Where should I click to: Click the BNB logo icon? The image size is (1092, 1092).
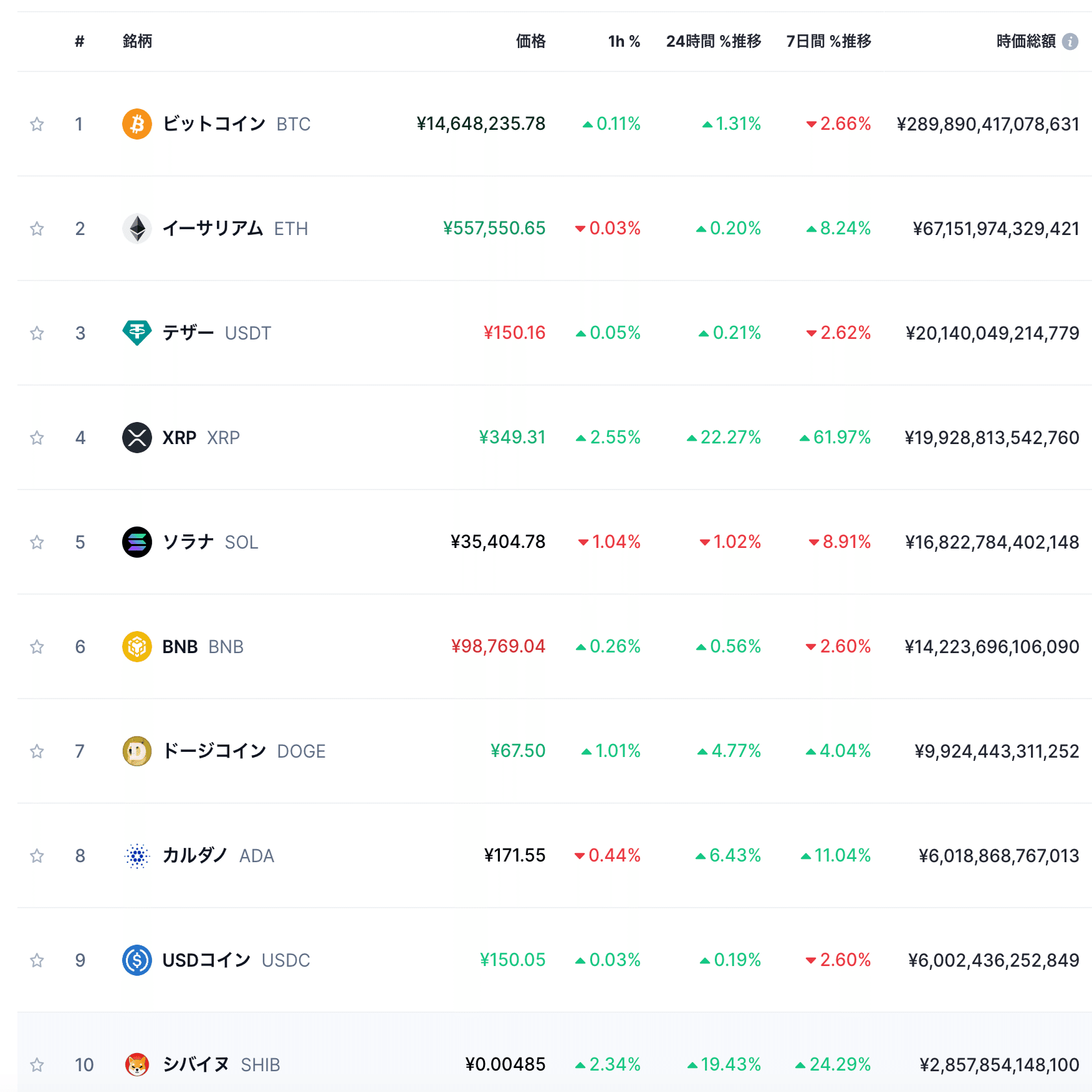point(136,647)
